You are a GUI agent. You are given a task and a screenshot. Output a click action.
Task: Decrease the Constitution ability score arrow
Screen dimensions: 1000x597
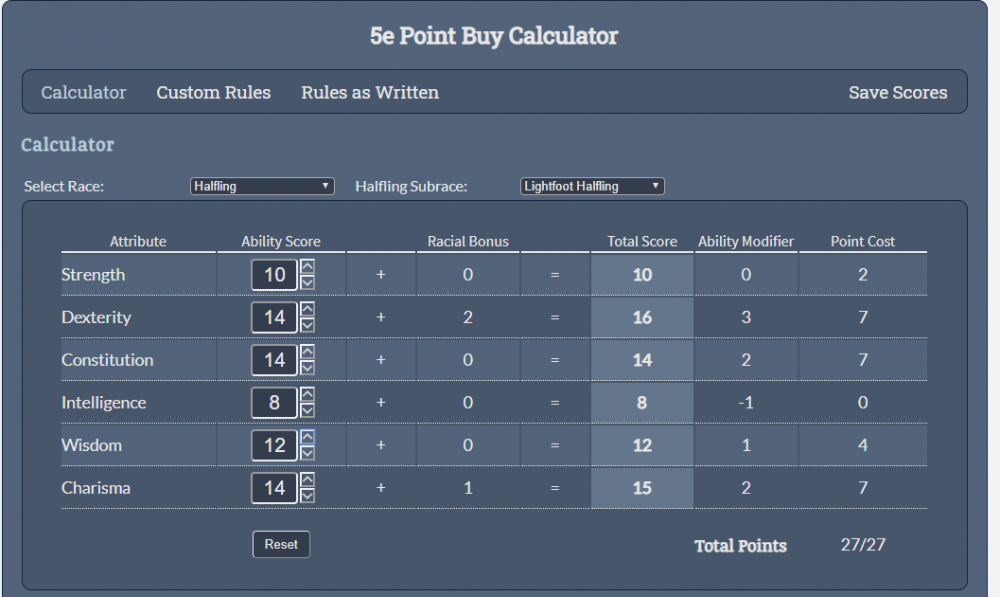click(307, 368)
